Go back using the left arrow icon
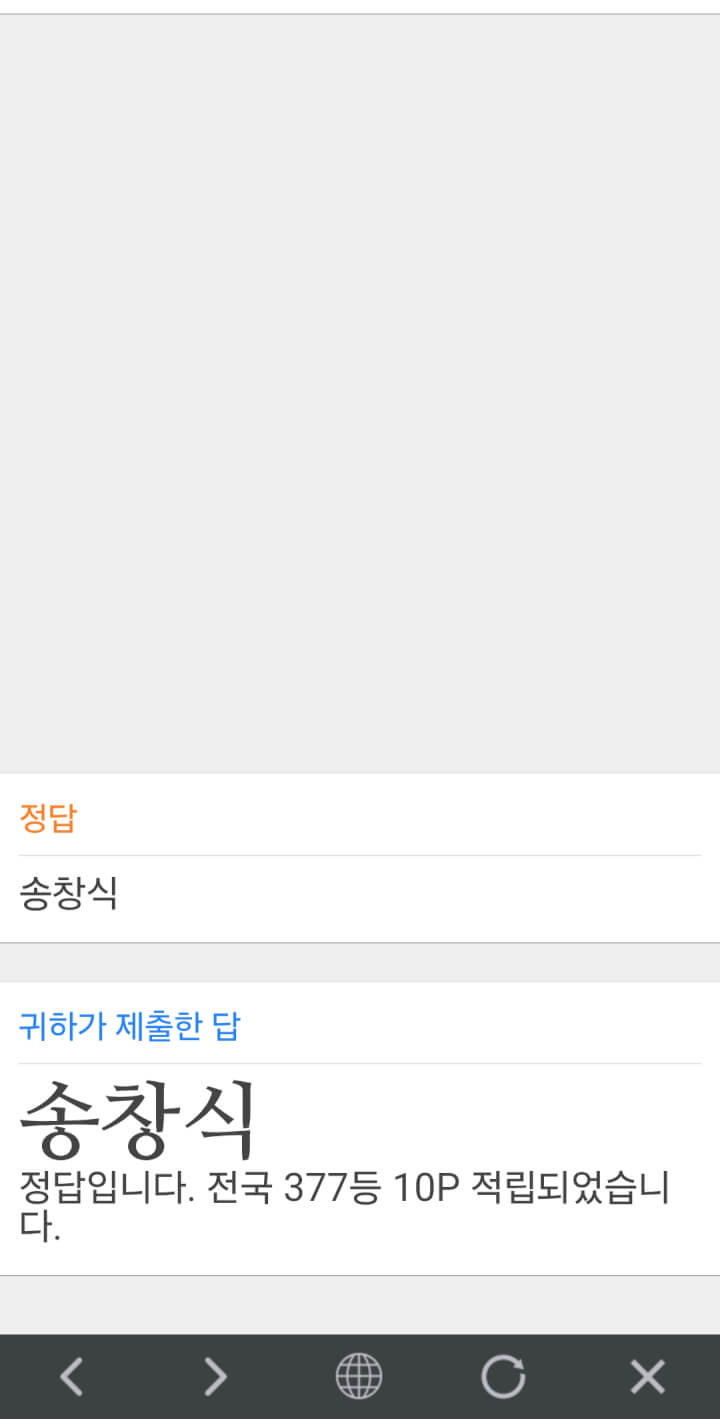Viewport: 720px width, 1419px height. click(x=71, y=1377)
